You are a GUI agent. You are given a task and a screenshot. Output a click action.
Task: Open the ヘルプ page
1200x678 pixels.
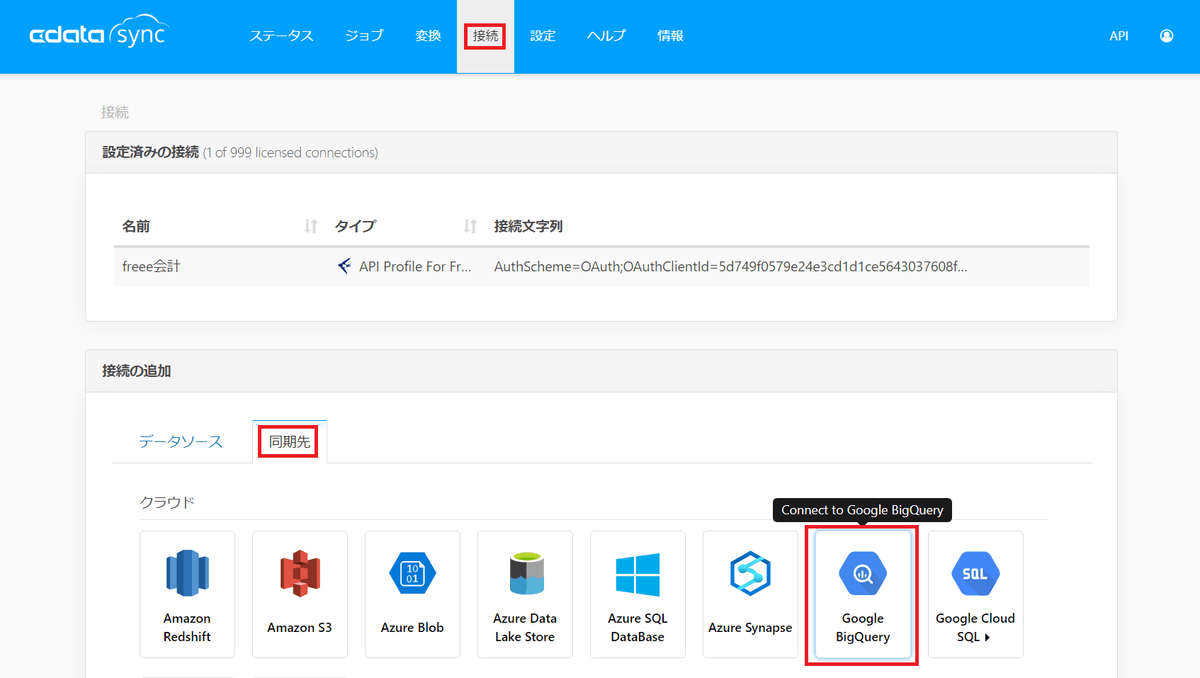pyautogui.click(x=606, y=36)
